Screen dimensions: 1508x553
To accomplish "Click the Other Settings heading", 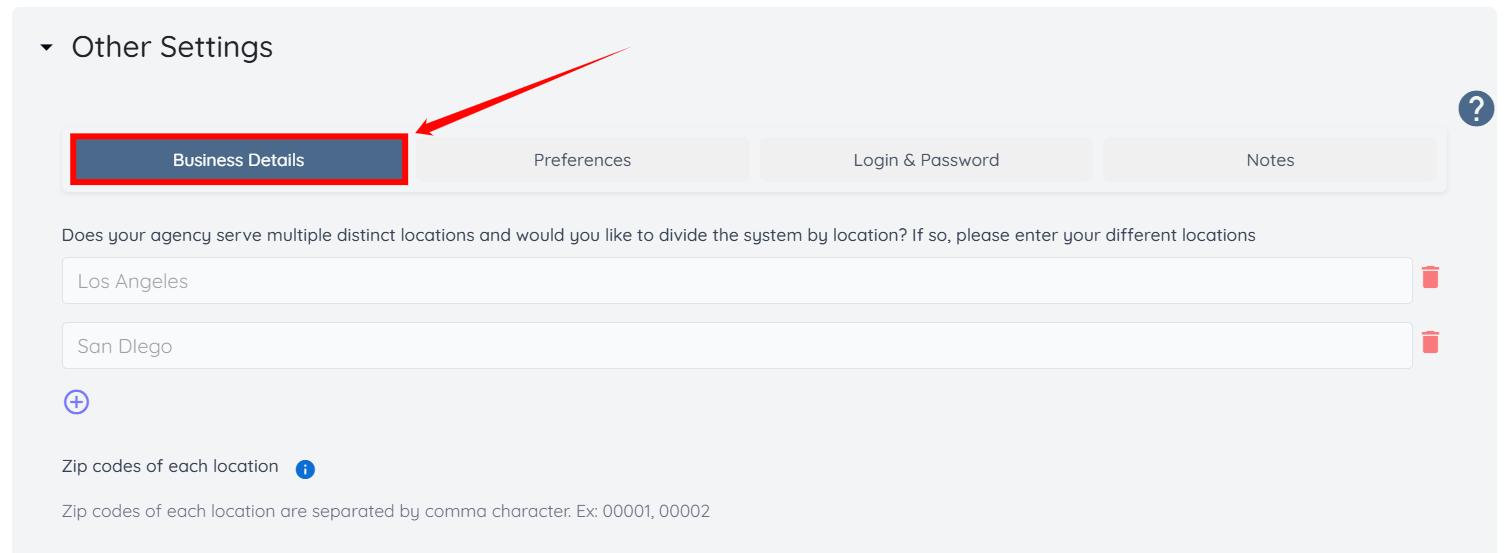I will click(172, 47).
